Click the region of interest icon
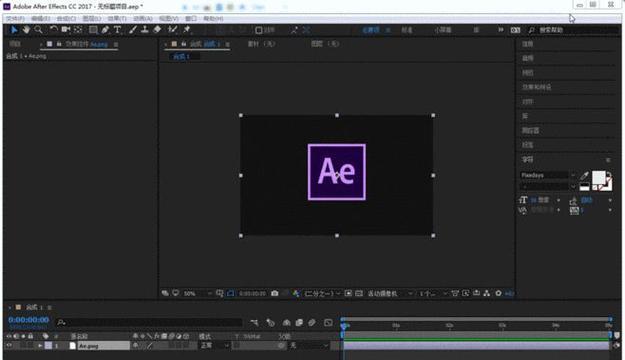 click(348, 293)
